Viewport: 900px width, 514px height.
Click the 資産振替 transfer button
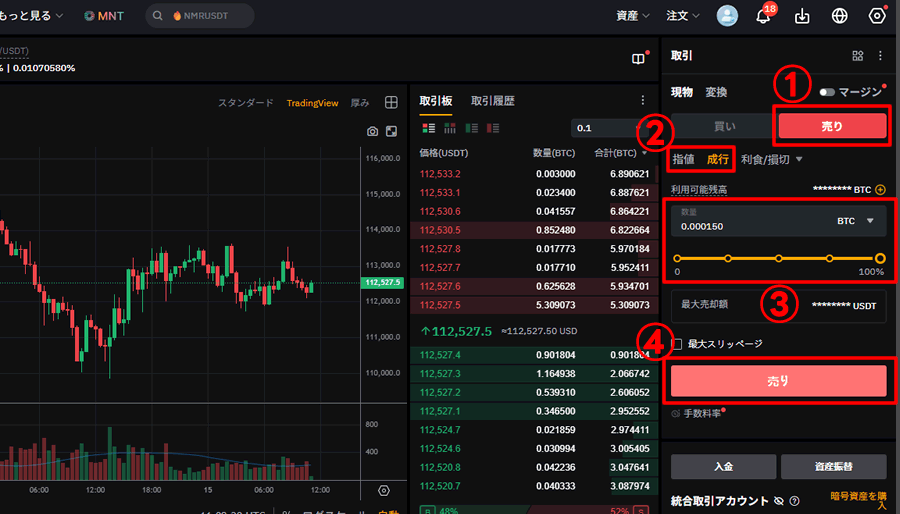[x=833, y=467]
